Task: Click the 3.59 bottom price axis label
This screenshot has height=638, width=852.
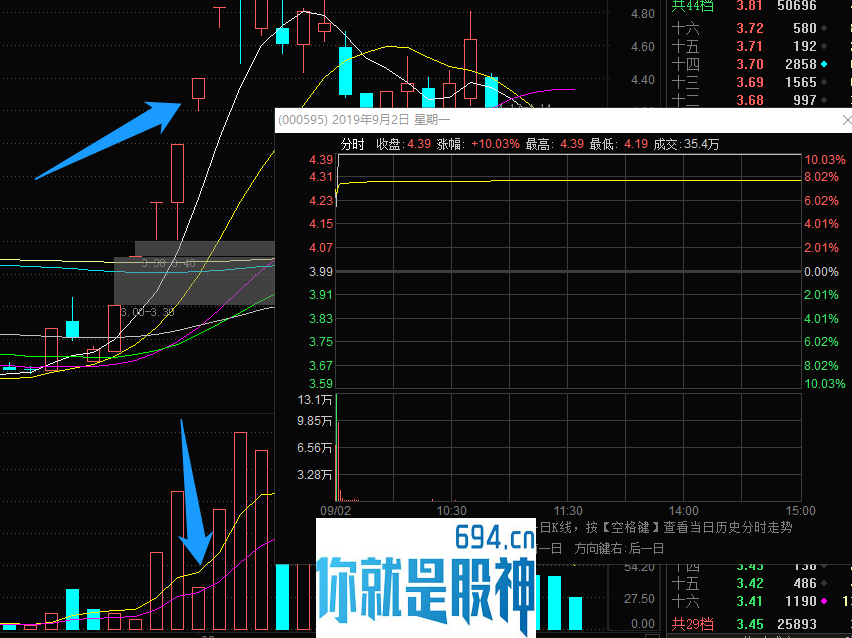Action: point(321,383)
